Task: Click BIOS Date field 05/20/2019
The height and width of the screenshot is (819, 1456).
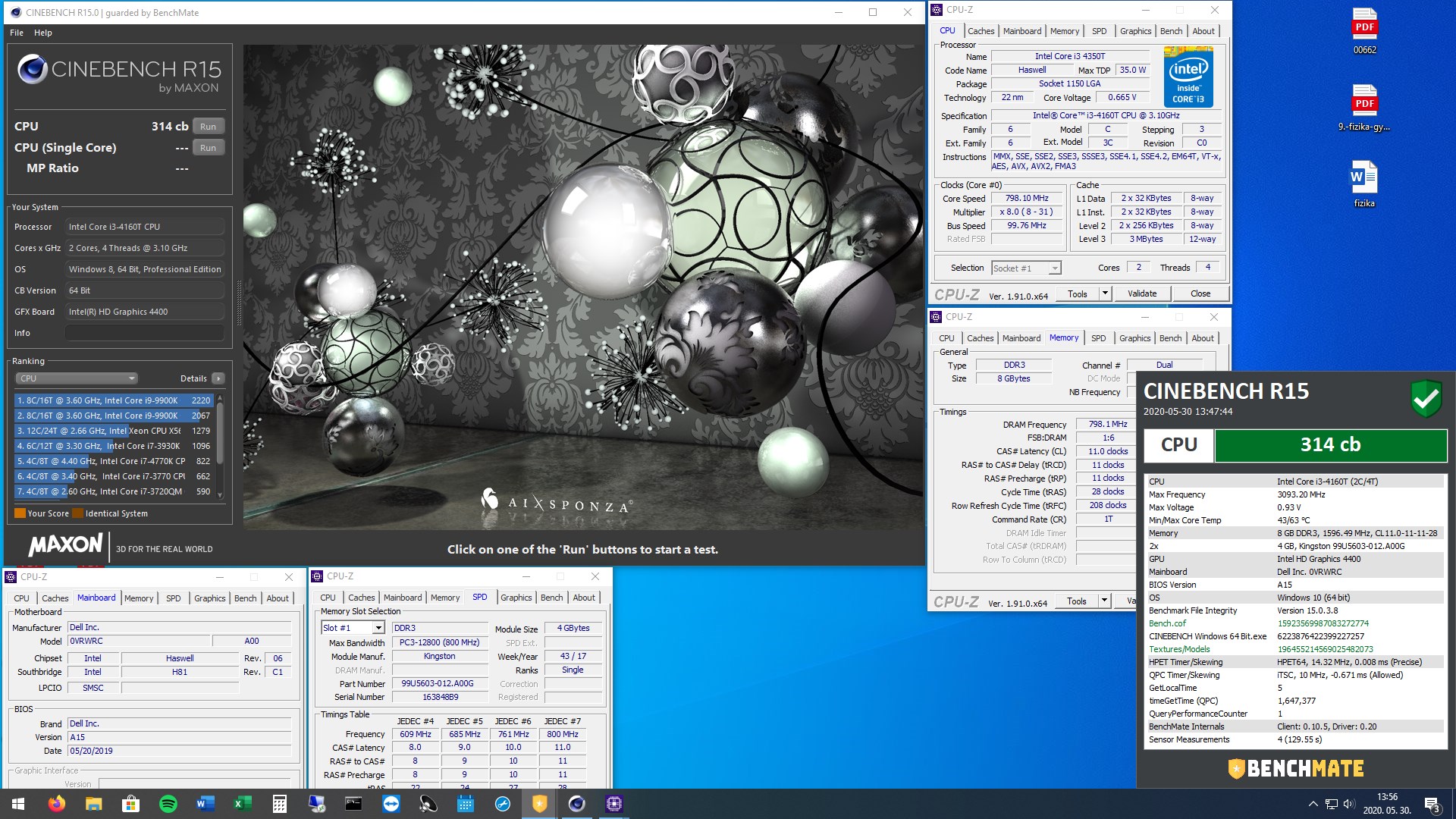Action: click(180, 751)
